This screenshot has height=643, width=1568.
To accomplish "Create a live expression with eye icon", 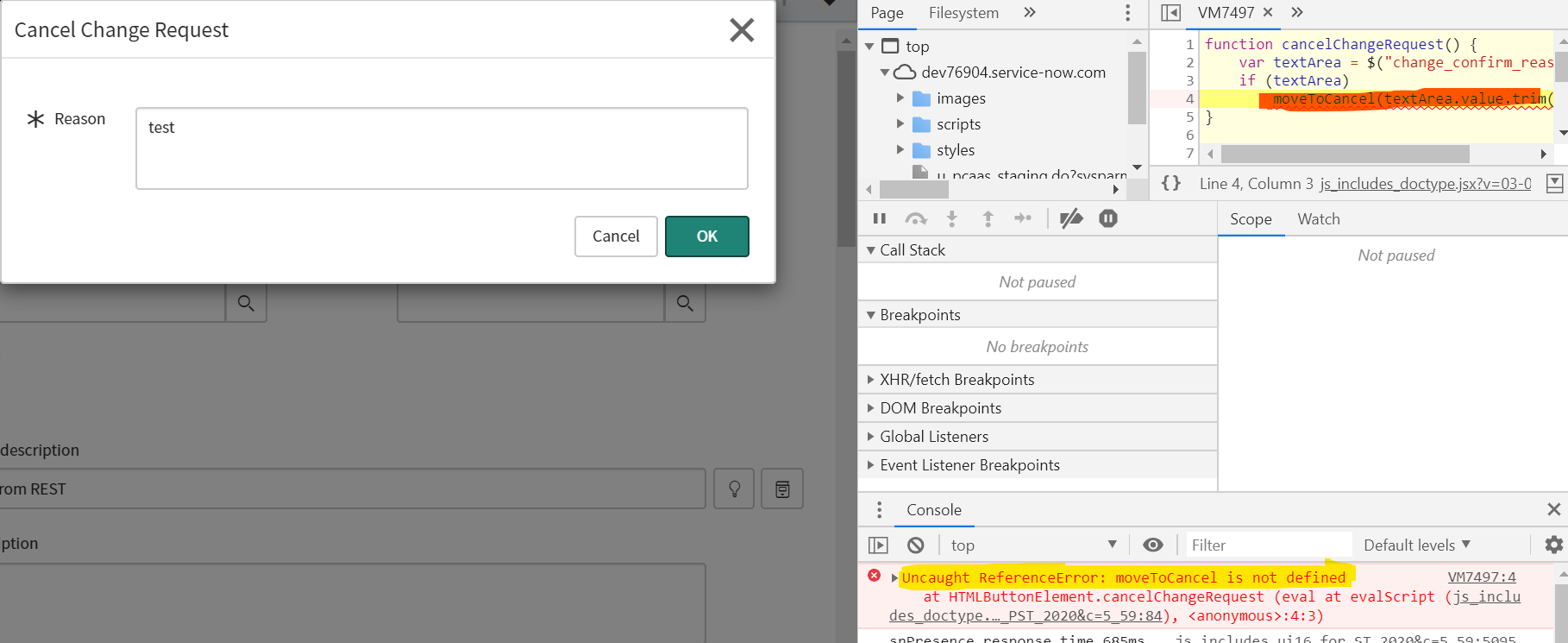I will (x=1153, y=545).
